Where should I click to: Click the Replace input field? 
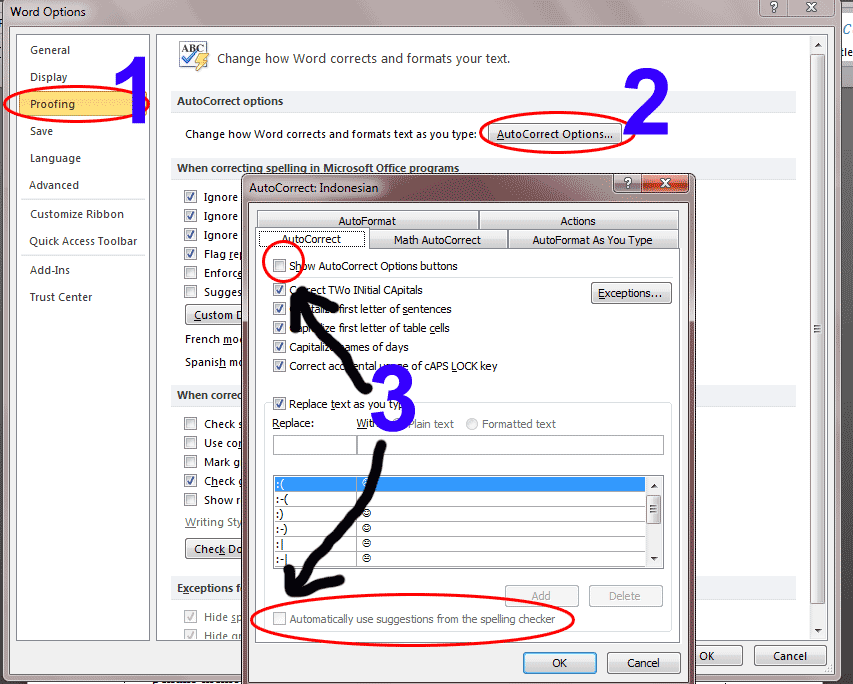point(314,445)
